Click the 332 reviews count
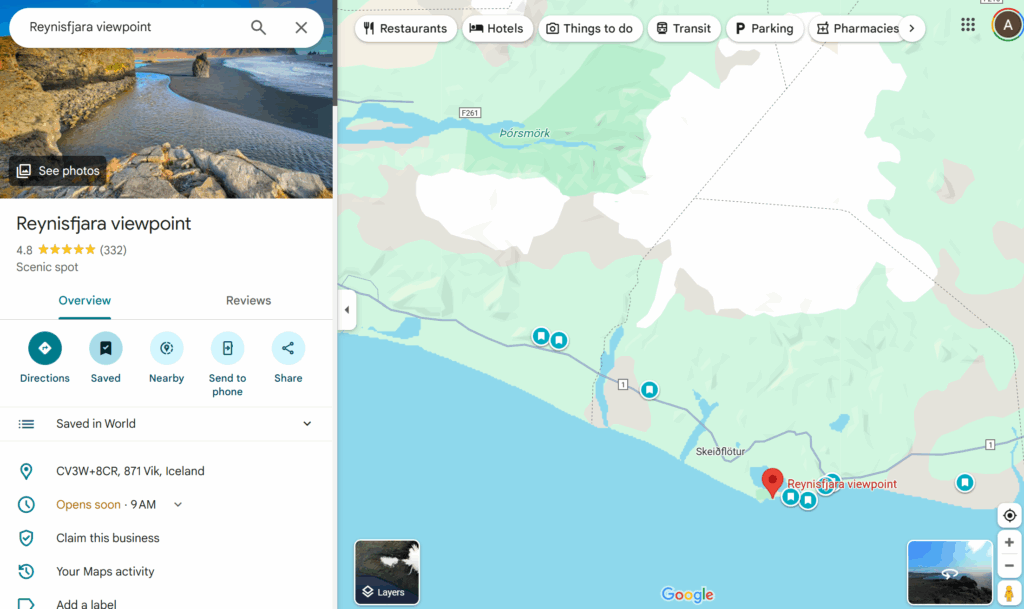The width and height of the screenshot is (1024, 609). point(113,250)
